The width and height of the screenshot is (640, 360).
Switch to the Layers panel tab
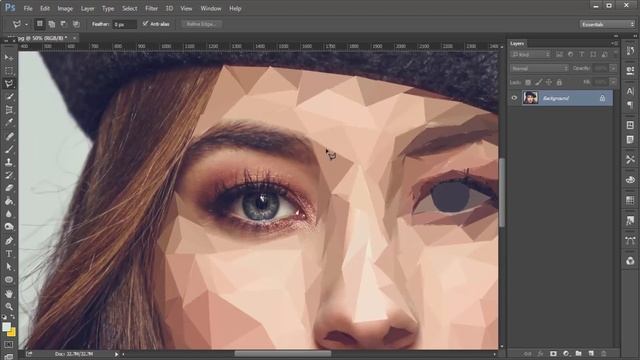click(517, 43)
